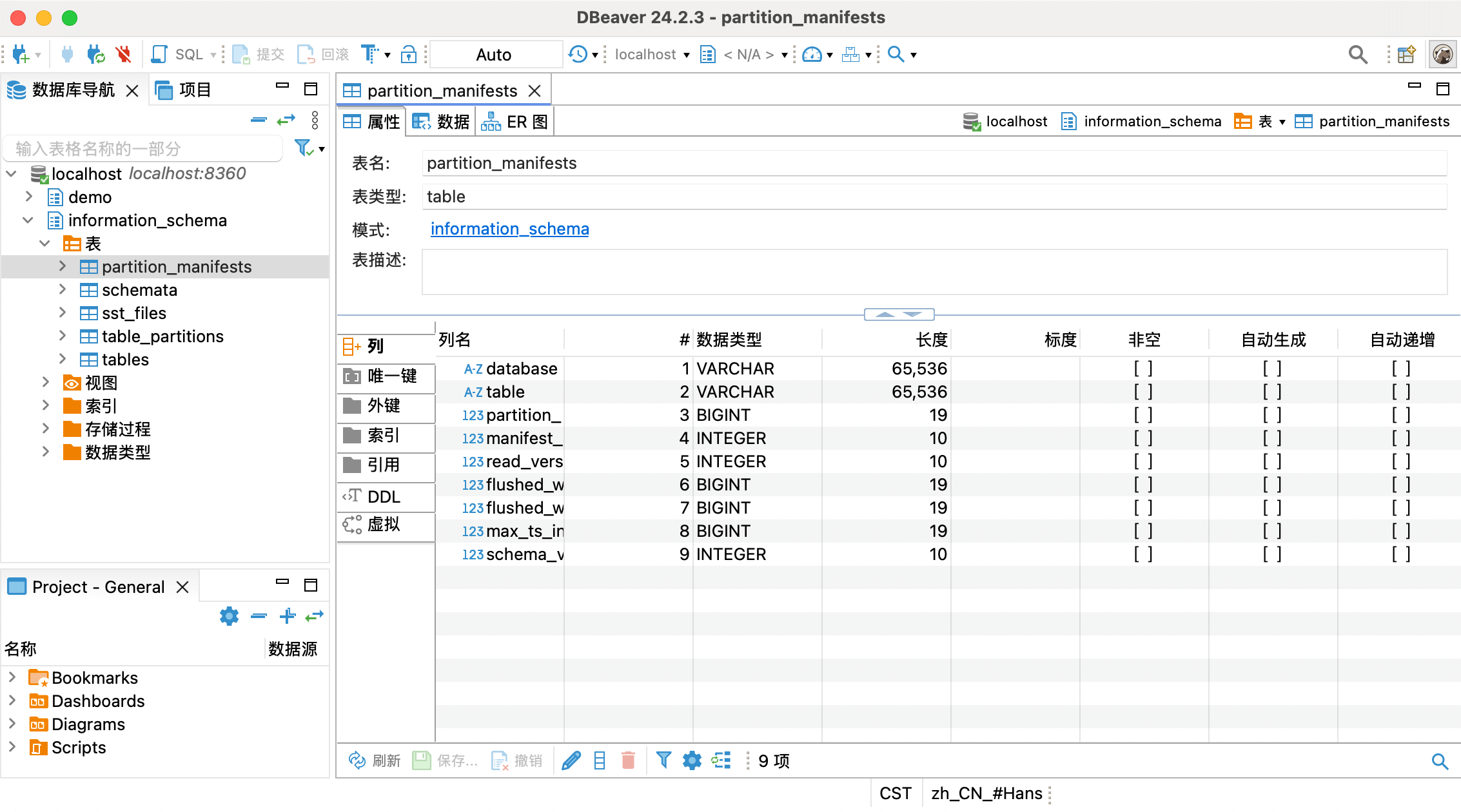Click the information_schema schema link
This screenshot has width=1461, height=812.
510,228
